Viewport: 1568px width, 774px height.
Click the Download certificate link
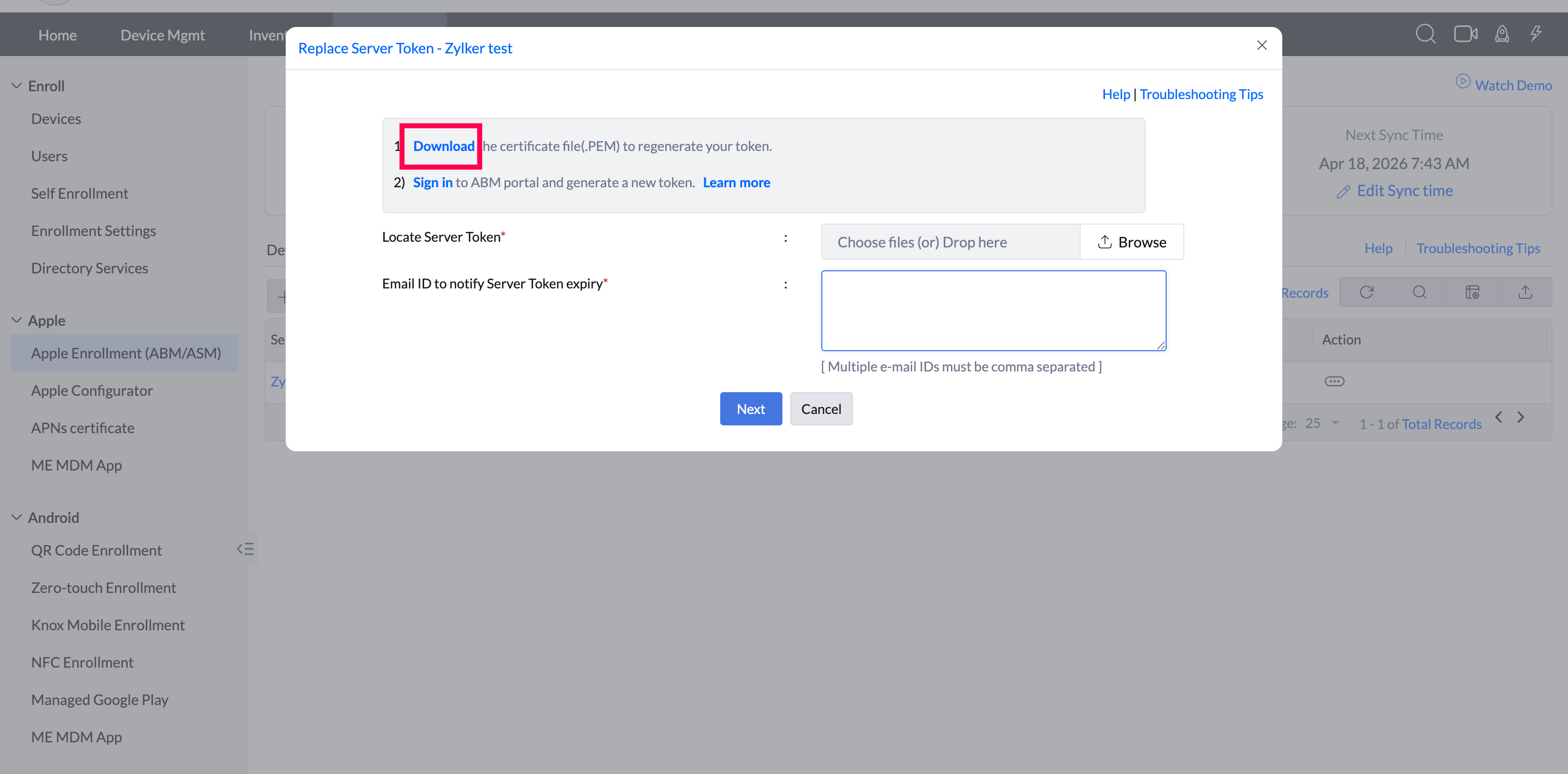[x=443, y=146]
